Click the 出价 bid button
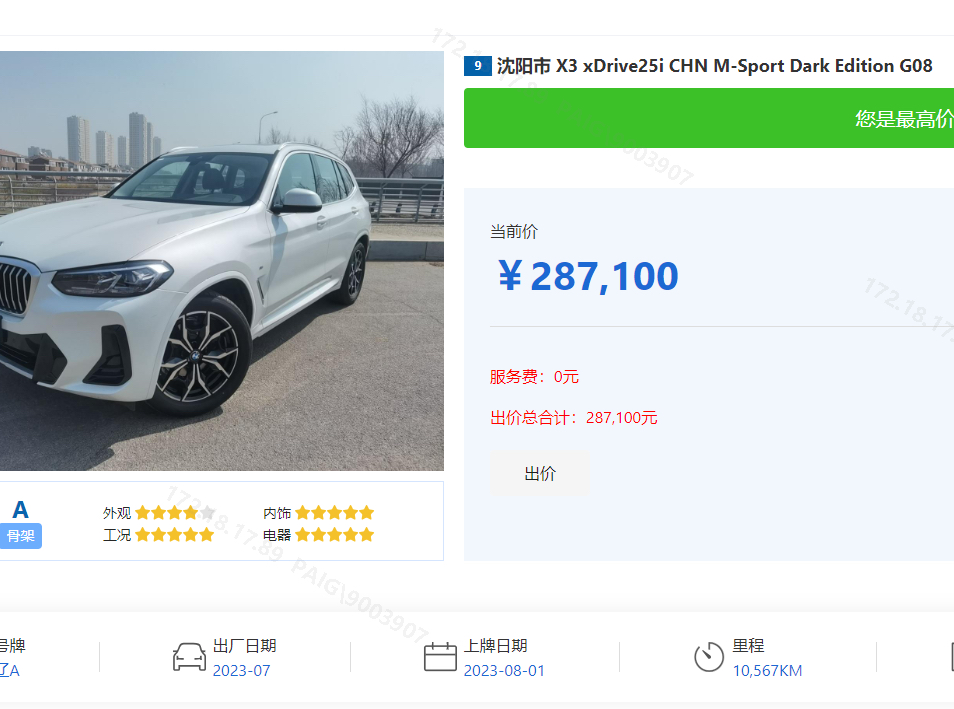This screenshot has width=954, height=709. (540, 473)
